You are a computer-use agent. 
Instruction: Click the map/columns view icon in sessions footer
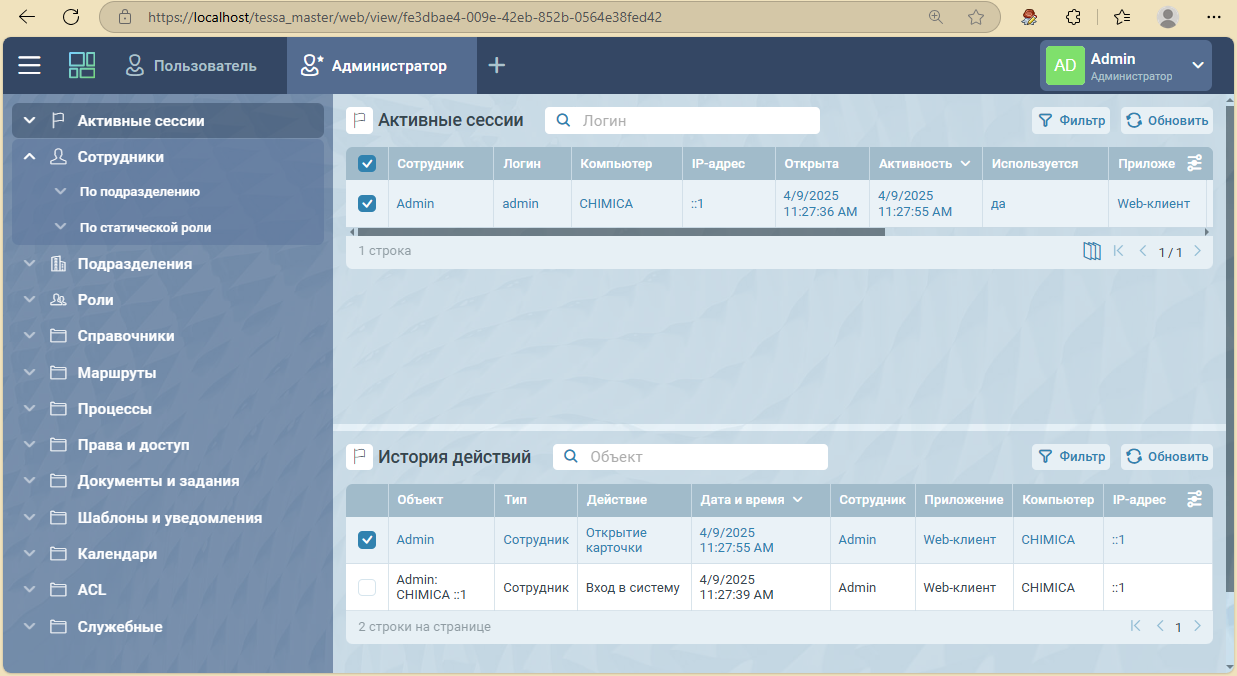click(x=1092, y=251)
